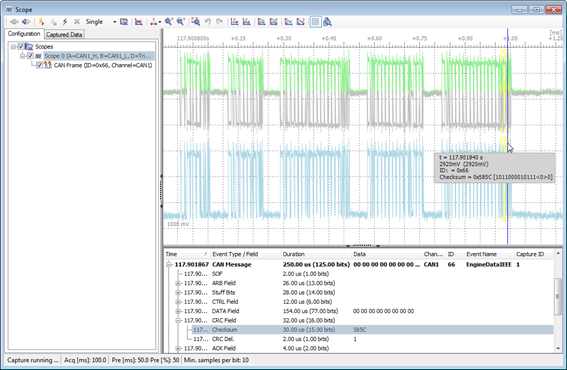
Task: Click the blue forward arrow toolbar icon
Action: 26,22
